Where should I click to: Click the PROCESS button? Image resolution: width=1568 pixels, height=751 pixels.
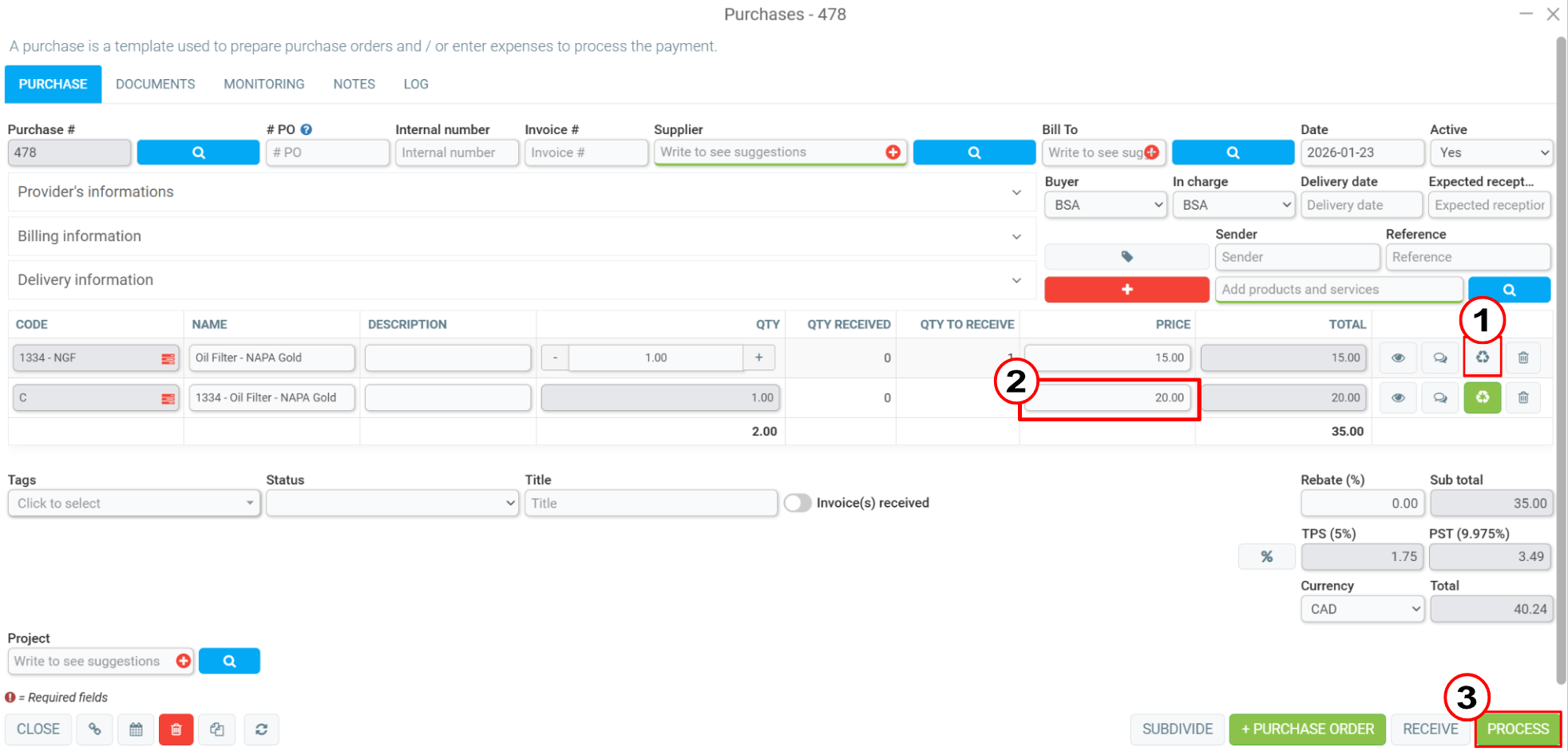click(x=1516, y=729)
